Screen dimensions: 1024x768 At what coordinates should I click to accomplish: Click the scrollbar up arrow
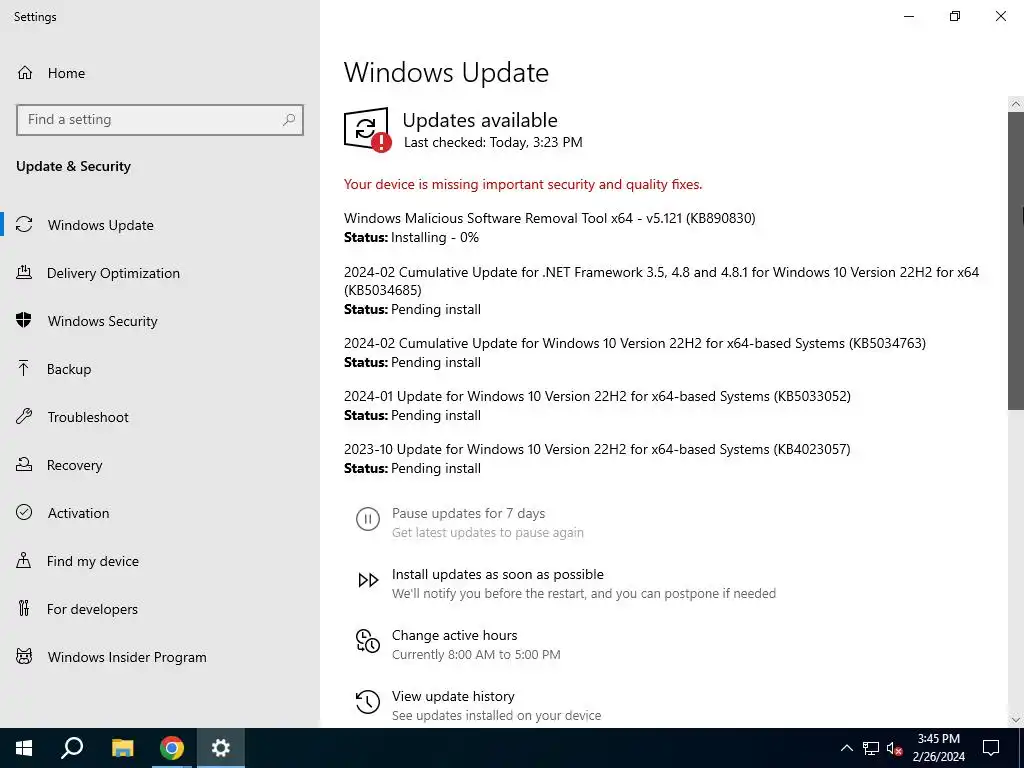point(1016,103)
